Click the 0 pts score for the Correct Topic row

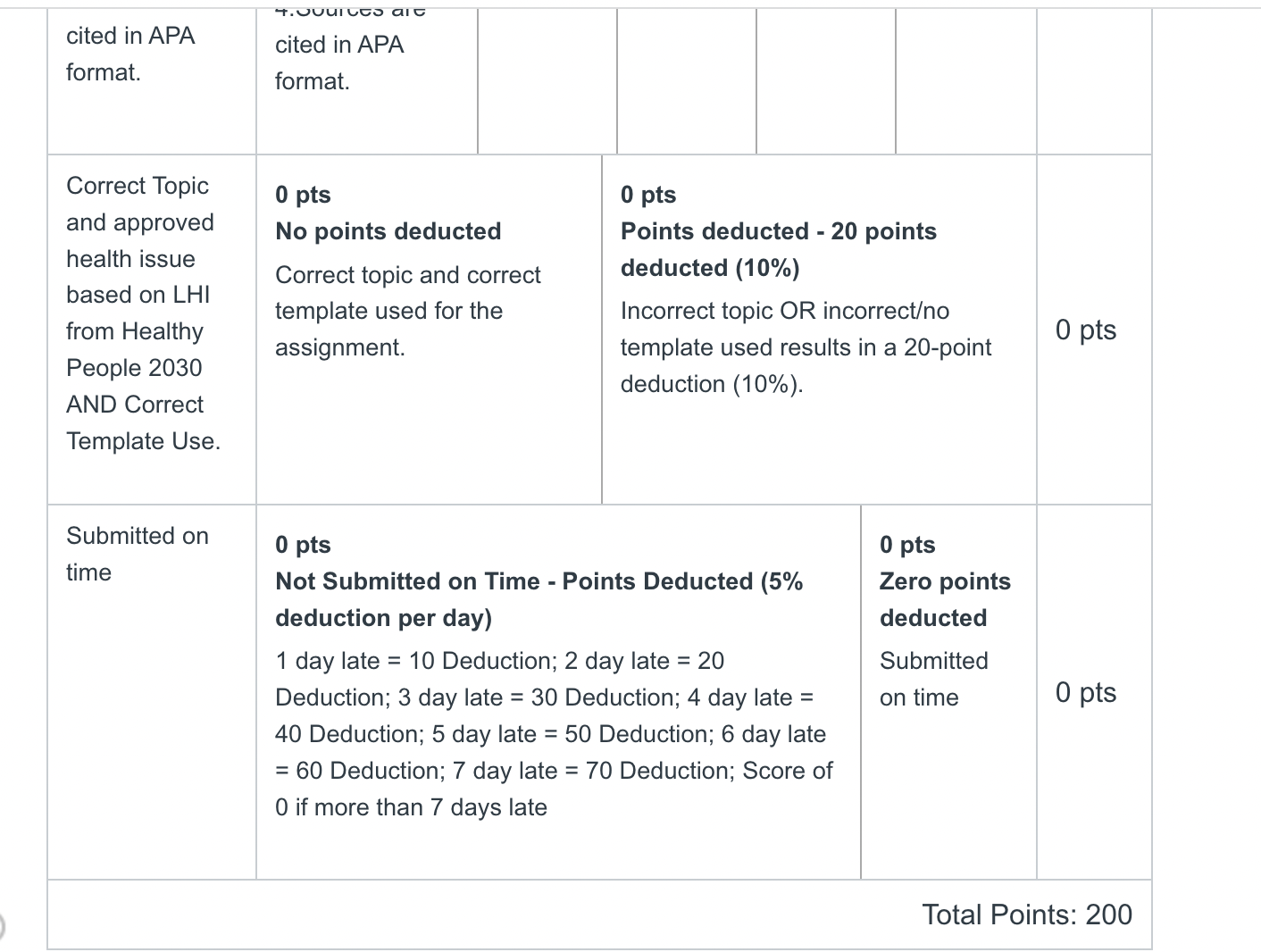tap(1086, 330)
